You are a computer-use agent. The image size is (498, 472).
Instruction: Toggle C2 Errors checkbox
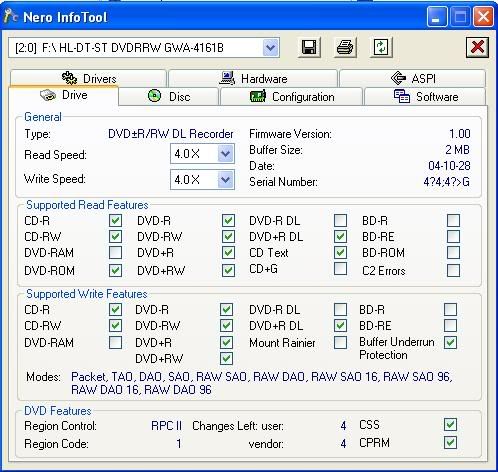453,270
